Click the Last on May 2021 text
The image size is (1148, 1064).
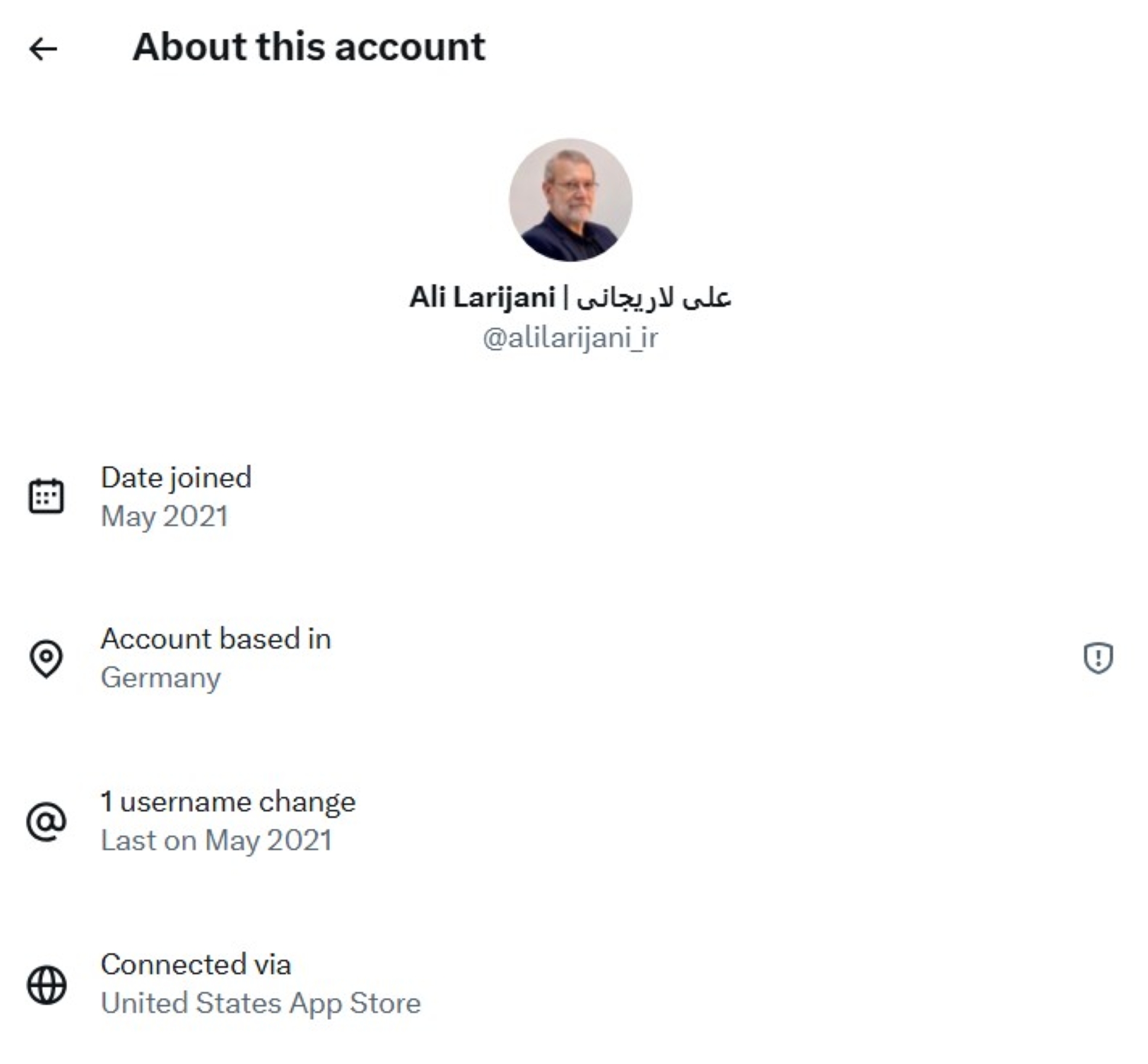(216, 840)
